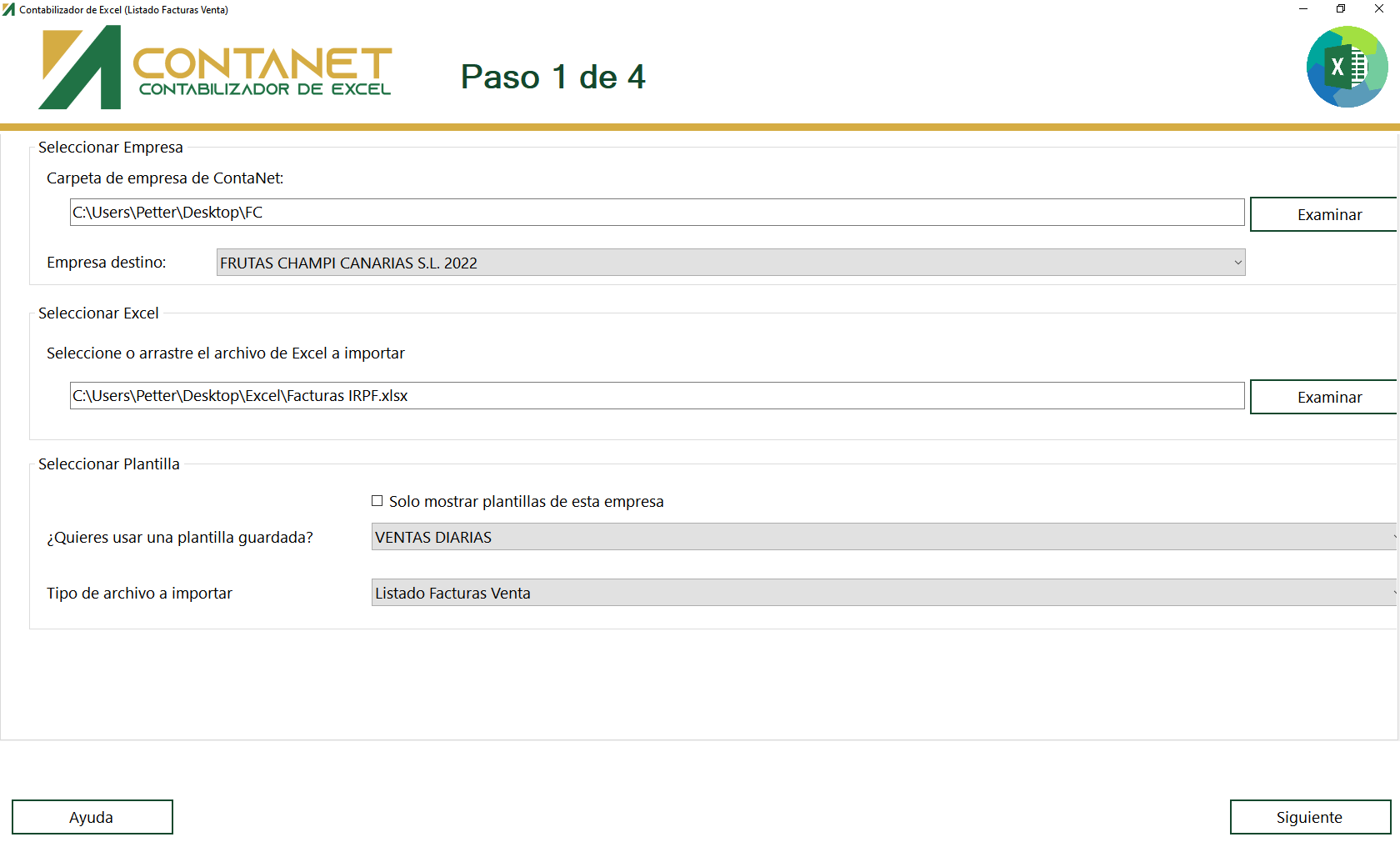Open the Tipo de archivo a importar dropdown
Screen dimensions: 1400x842
885,593
